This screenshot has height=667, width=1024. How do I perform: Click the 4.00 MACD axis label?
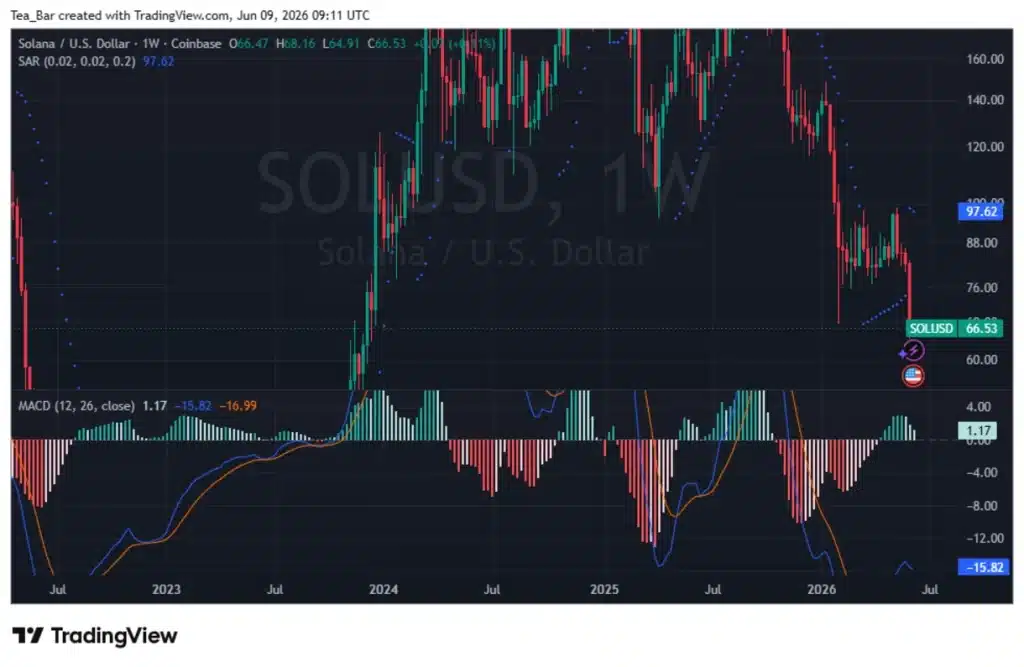coord(979,407)
